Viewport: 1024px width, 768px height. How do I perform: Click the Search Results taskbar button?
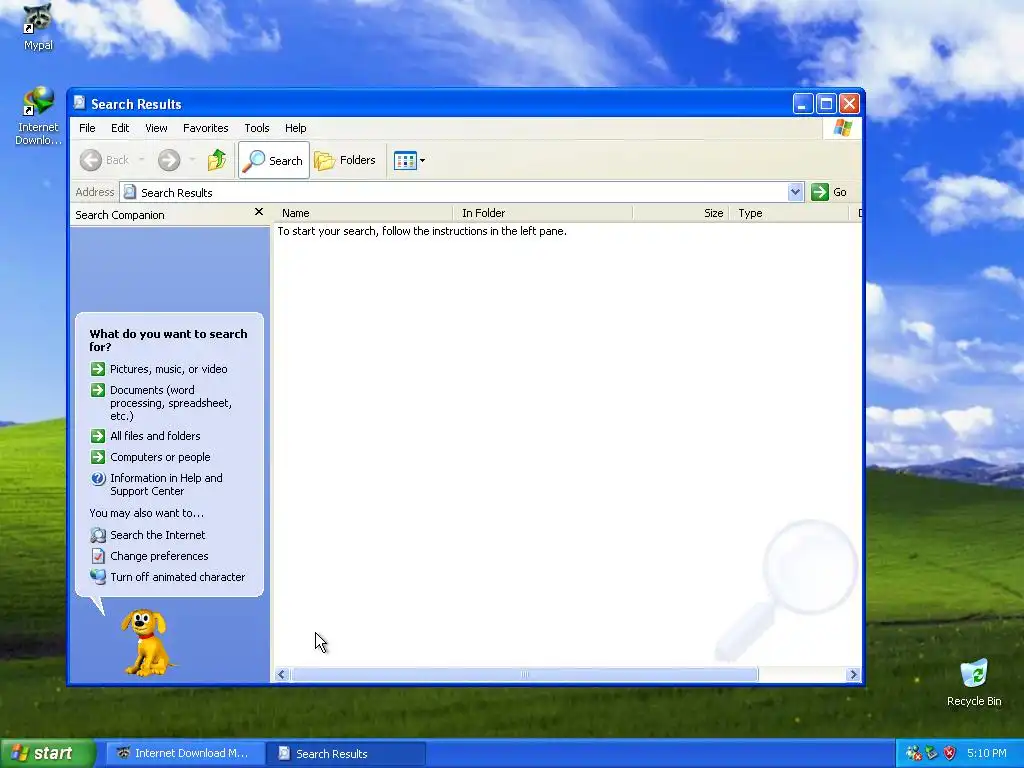click(x=346, y=754)
